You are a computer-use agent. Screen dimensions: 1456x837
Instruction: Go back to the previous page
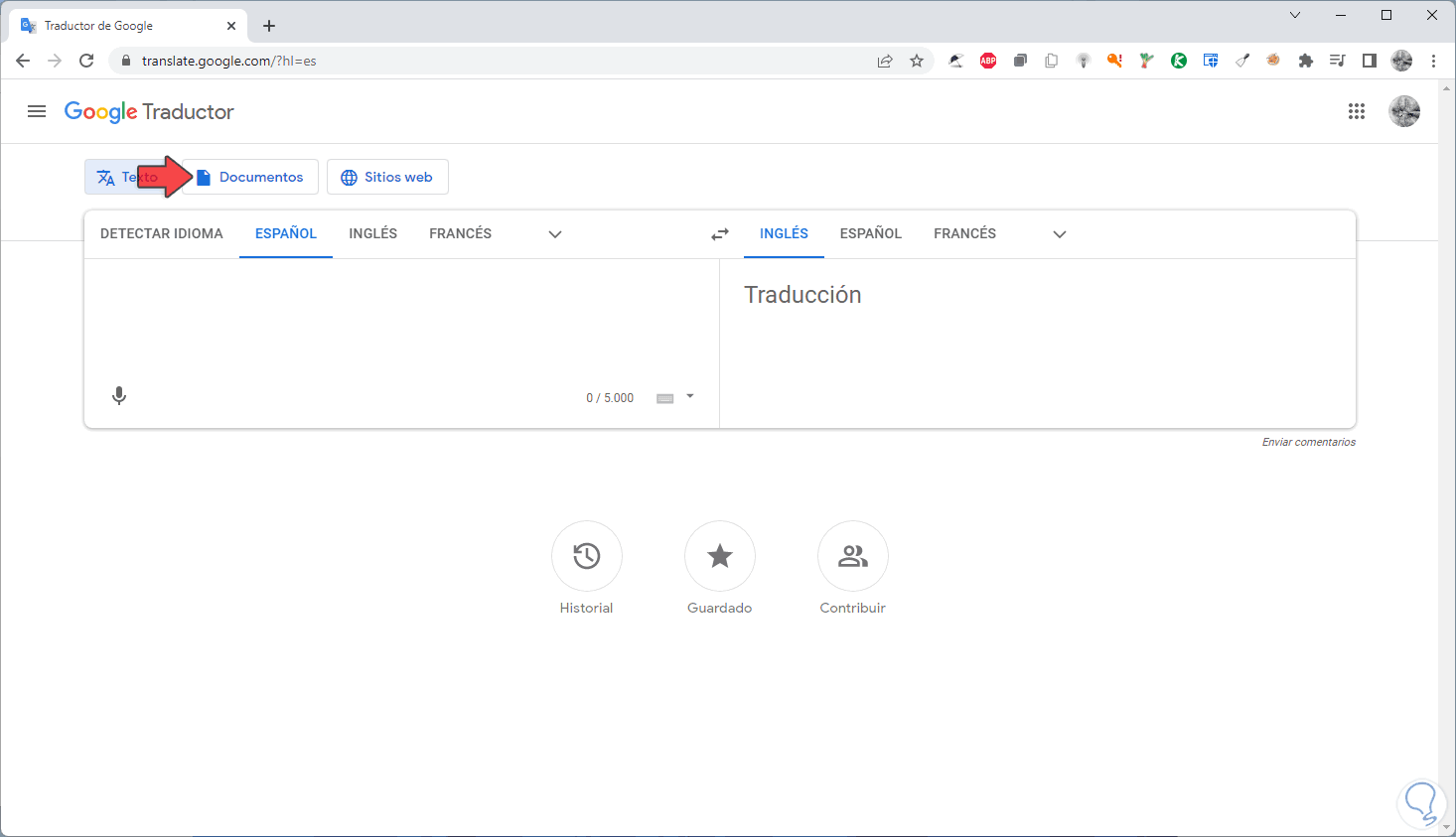23,61
